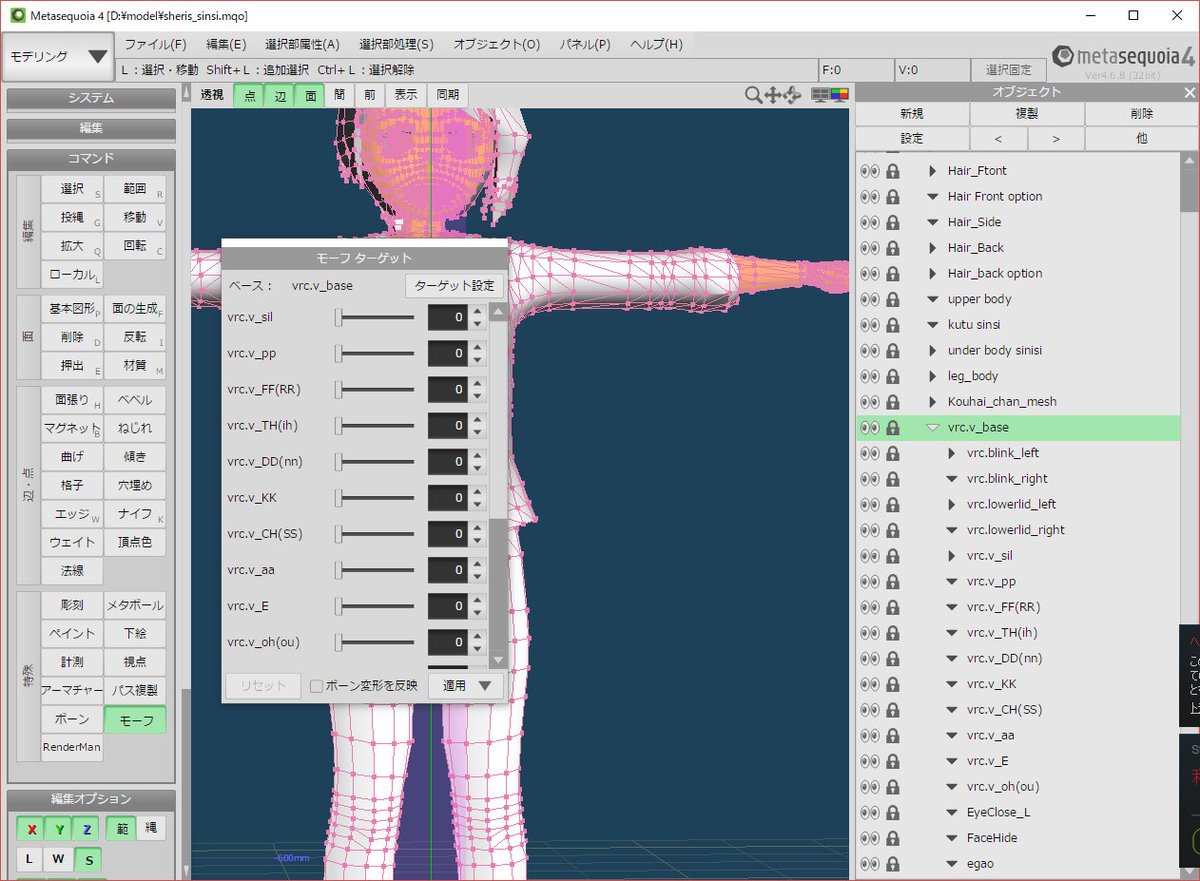
Task: Click lock icon of vrc.v_aa object
Action: (x=893, y=735)
